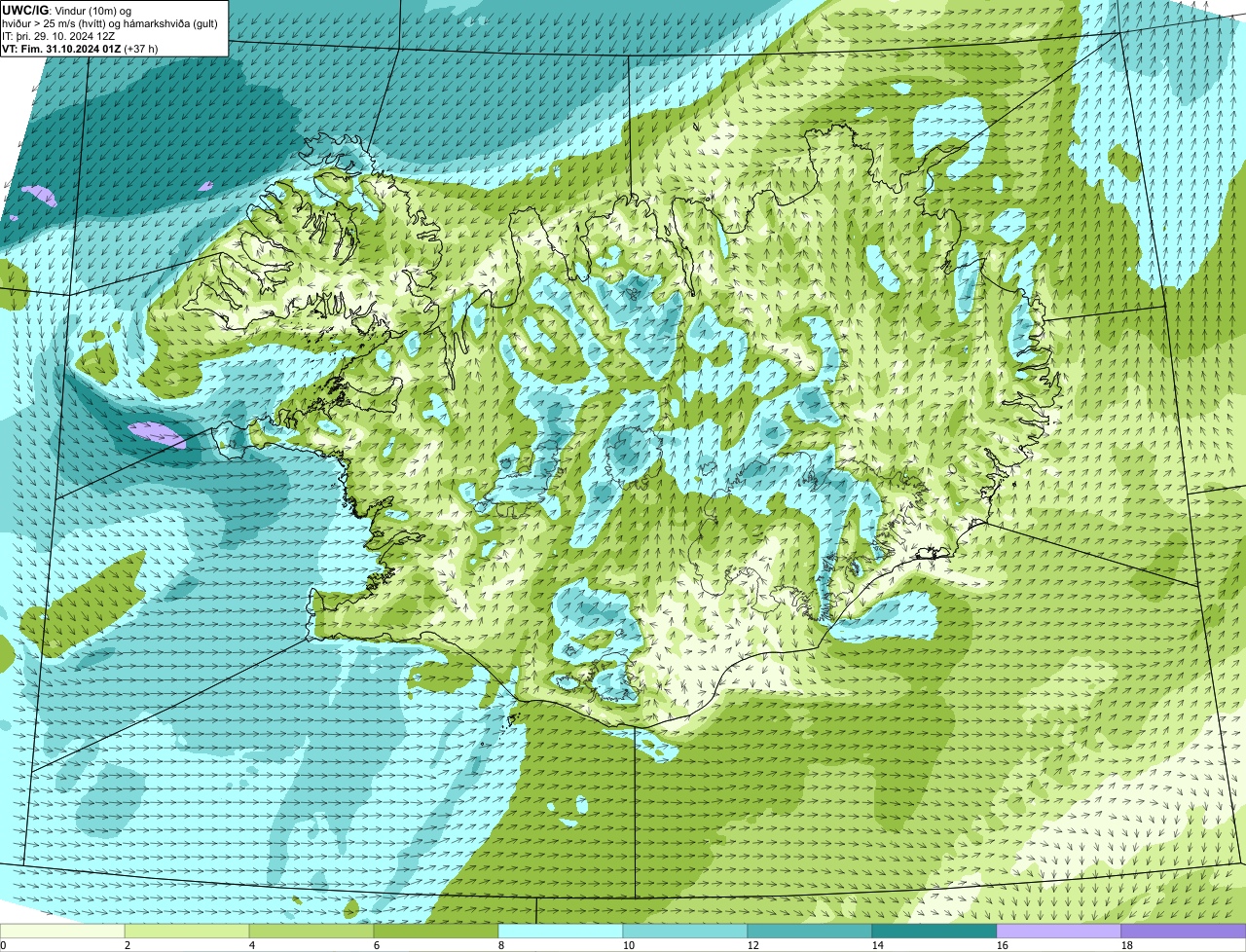Viewport: 1246px width, 952px height.
Task: Click the 'VT: Fim. 31.10.2024 01Z' valid time
Action: pyautogui.click(x=60, y=48)
